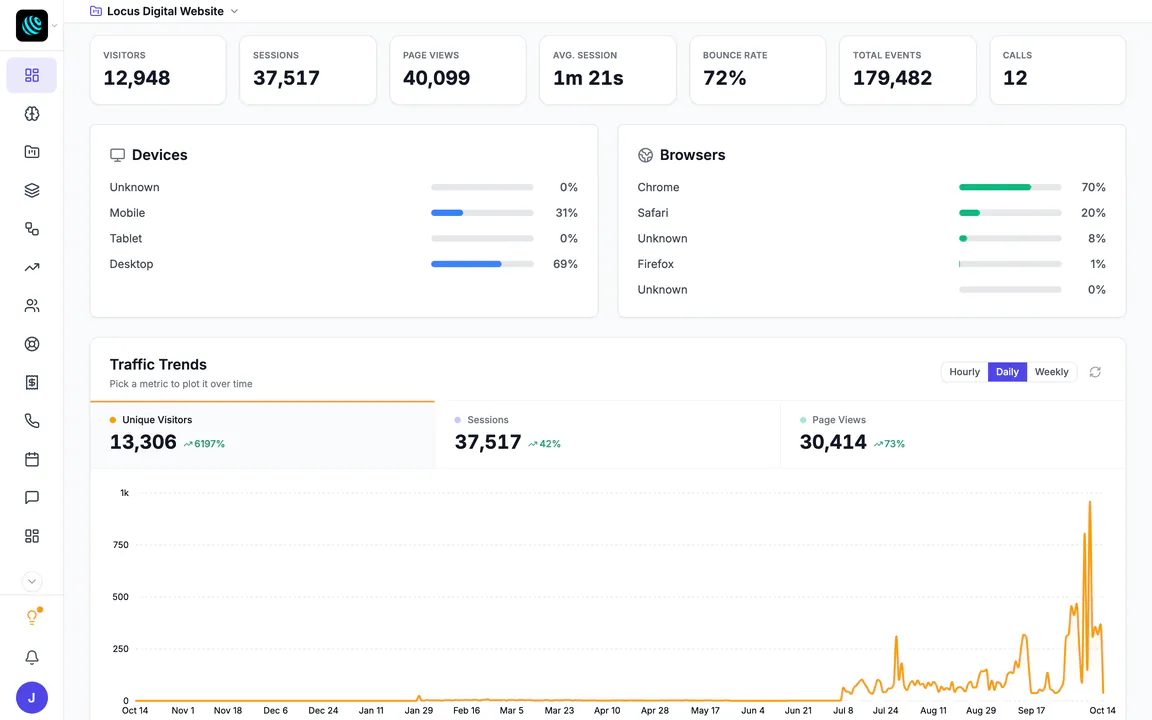Open the workspace chevron beside the logo
1152x720 pixels.
(54, 26)
